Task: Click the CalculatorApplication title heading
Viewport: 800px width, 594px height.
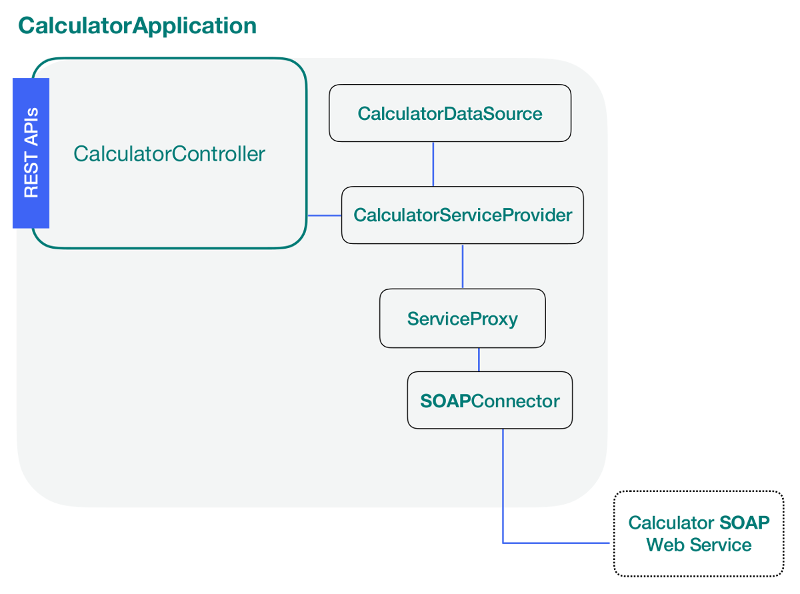Action: (x=137, y=26)
